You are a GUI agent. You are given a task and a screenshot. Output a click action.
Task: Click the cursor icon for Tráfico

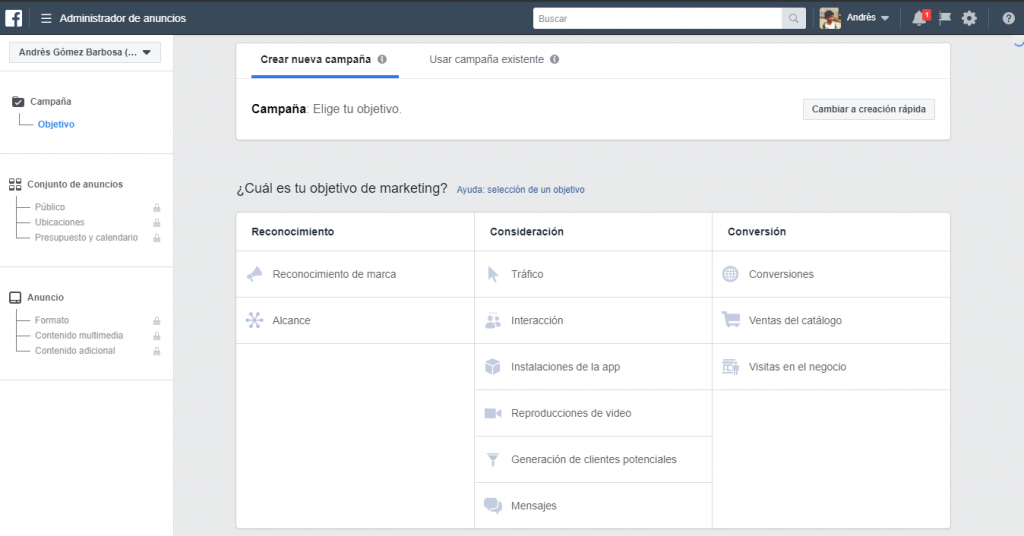(x=493, y=274)
